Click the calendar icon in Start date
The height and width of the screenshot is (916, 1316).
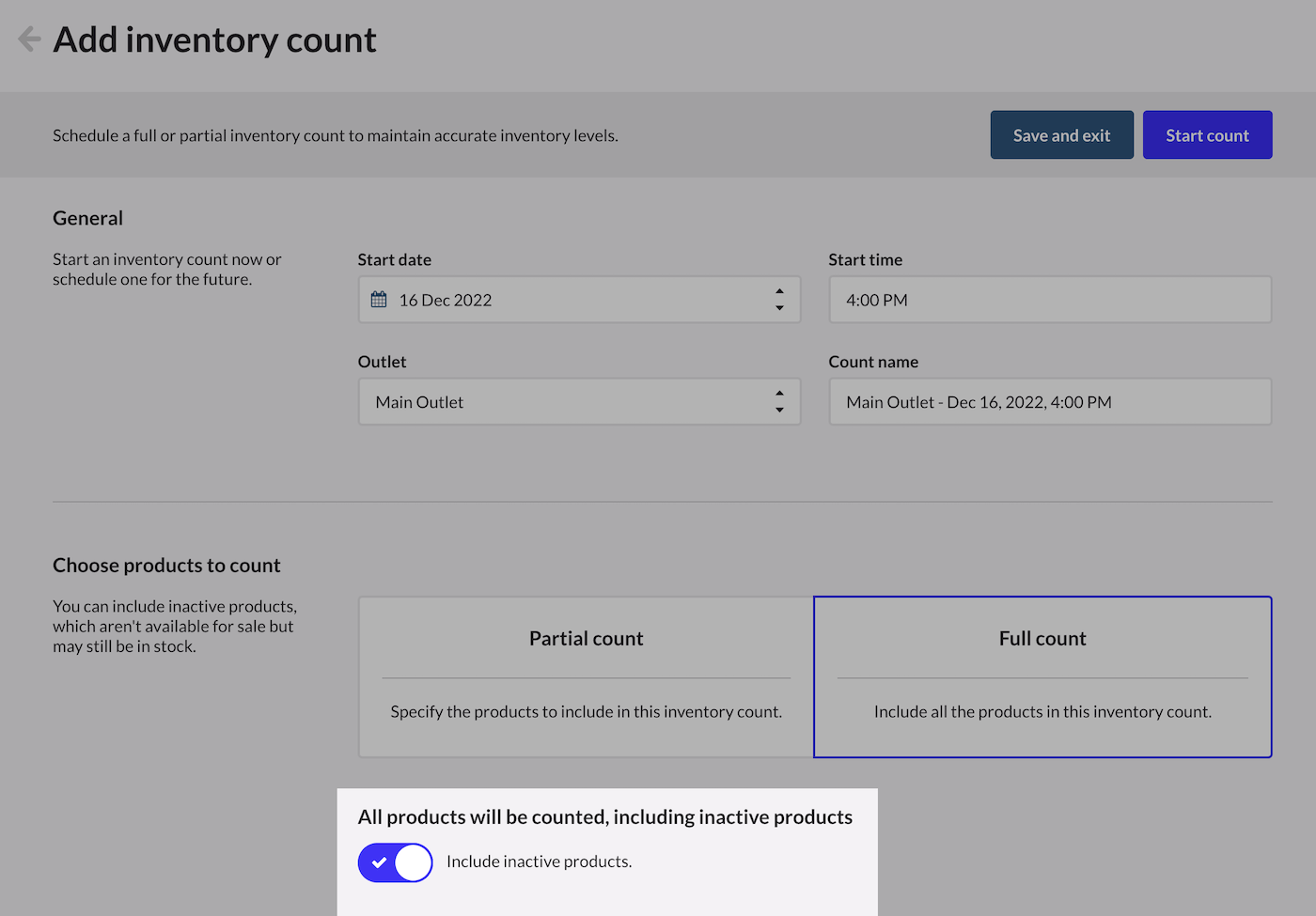(x=379, y=300)
